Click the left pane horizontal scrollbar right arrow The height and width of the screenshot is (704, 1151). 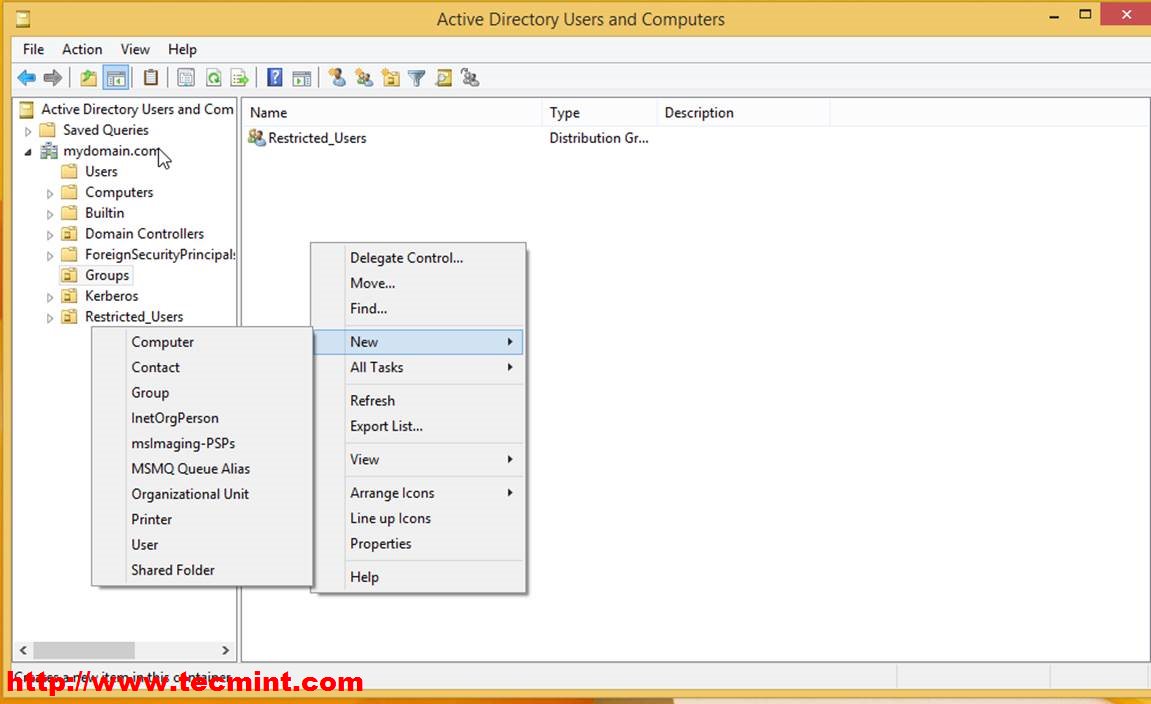[226, 650]
